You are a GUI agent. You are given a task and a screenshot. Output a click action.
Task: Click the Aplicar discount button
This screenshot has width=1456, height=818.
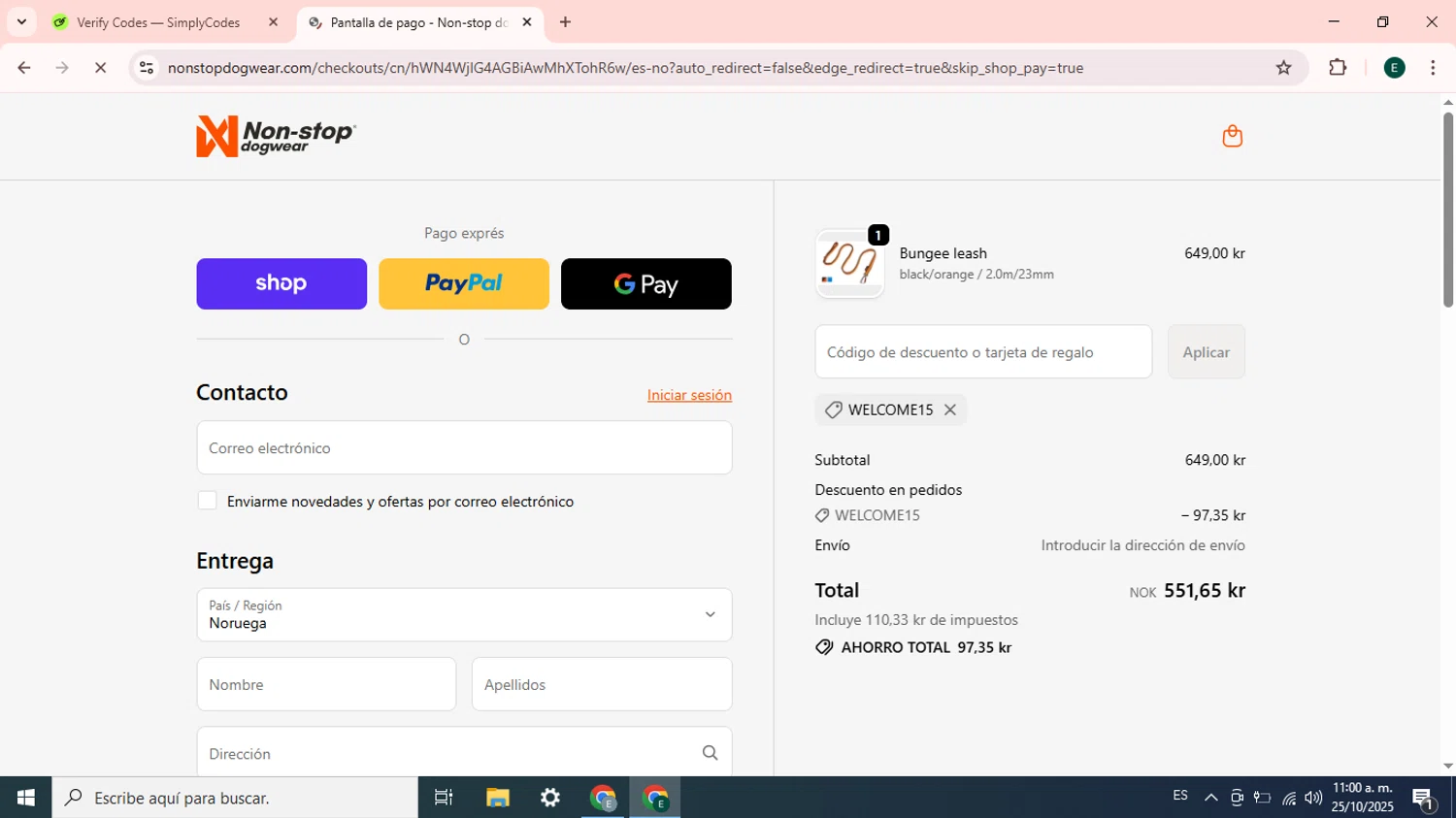1206,351
